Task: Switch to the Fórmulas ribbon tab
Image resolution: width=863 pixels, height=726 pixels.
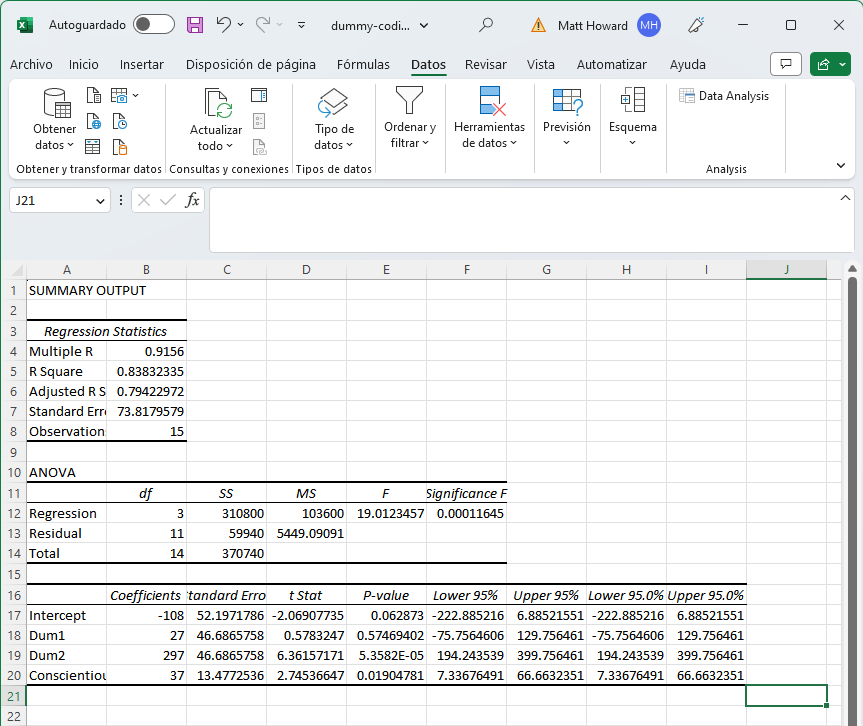Action: (x=363, y=64)
